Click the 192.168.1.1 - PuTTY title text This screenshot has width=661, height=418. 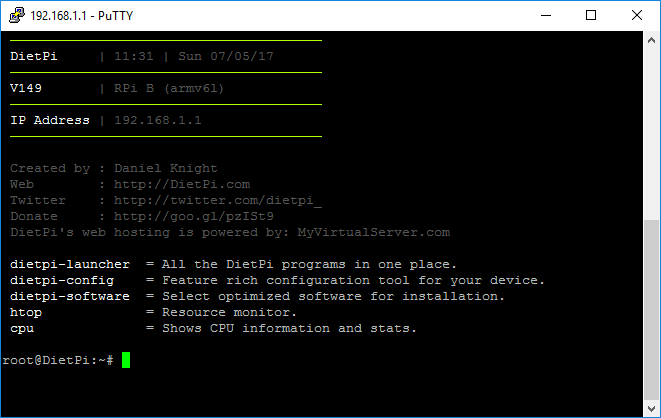82,16
